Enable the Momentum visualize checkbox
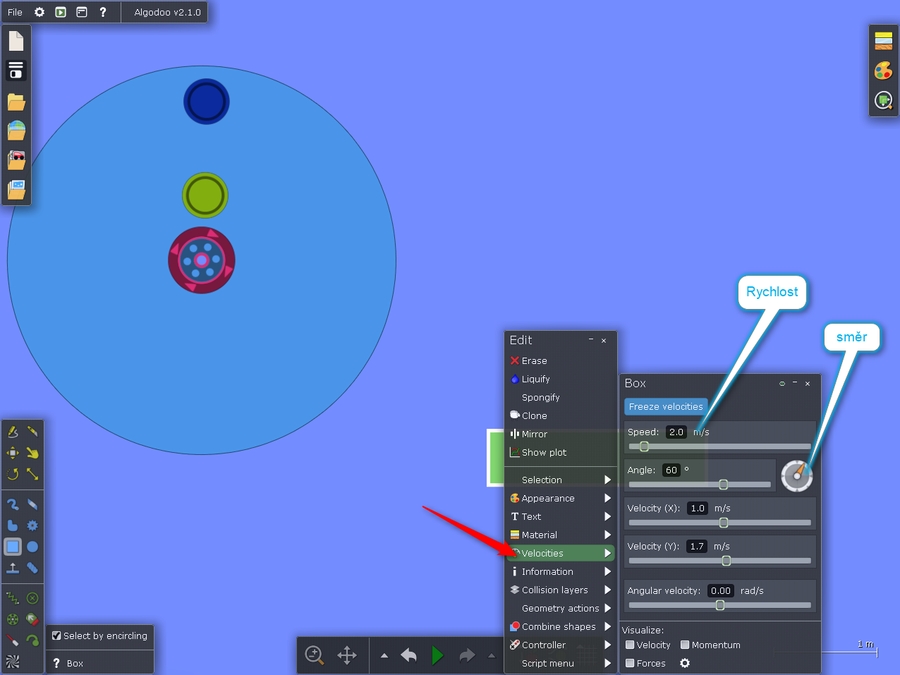The width and height of the screenshot is (900, 675). click(685, 645)
